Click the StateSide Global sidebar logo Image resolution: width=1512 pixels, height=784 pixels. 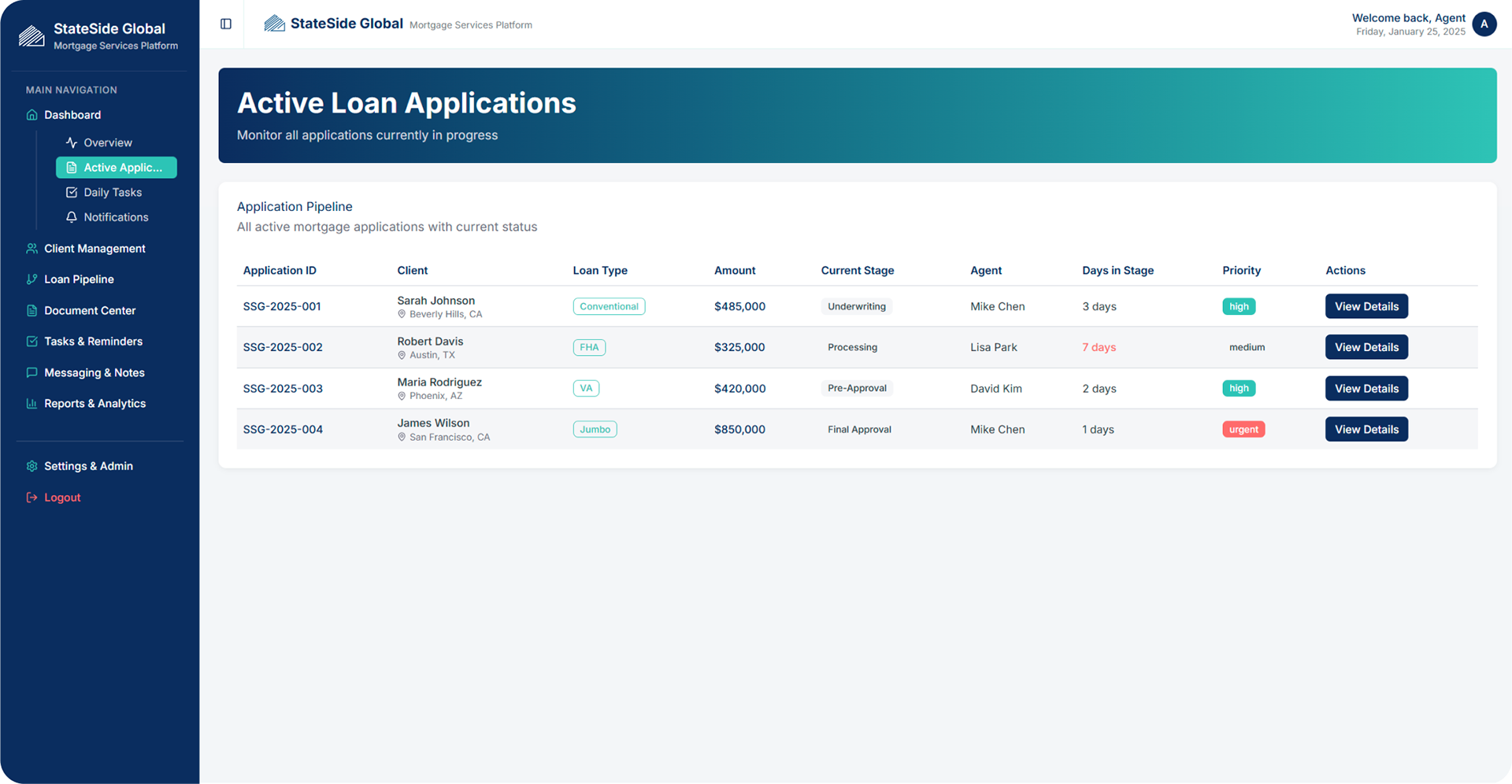[x=31, y=36]
